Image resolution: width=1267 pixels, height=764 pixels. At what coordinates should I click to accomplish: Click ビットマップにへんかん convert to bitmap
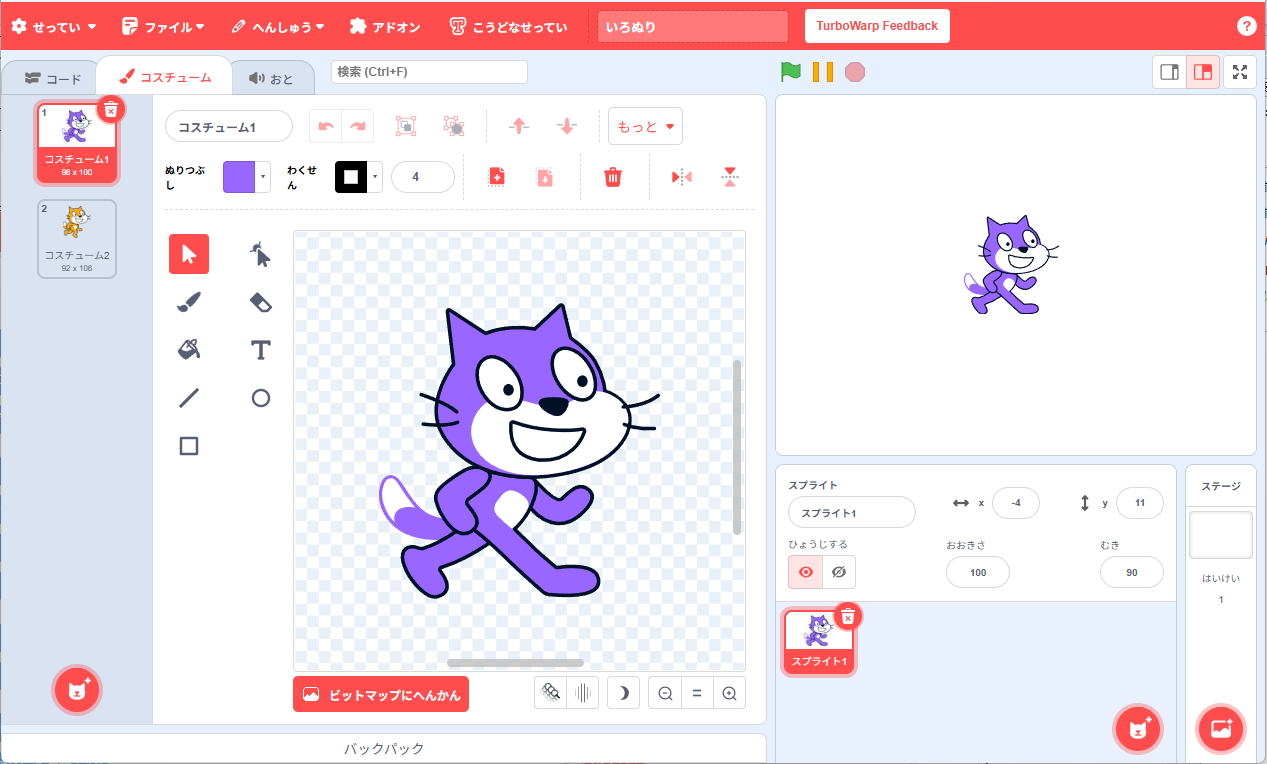(x=381, y=694)
